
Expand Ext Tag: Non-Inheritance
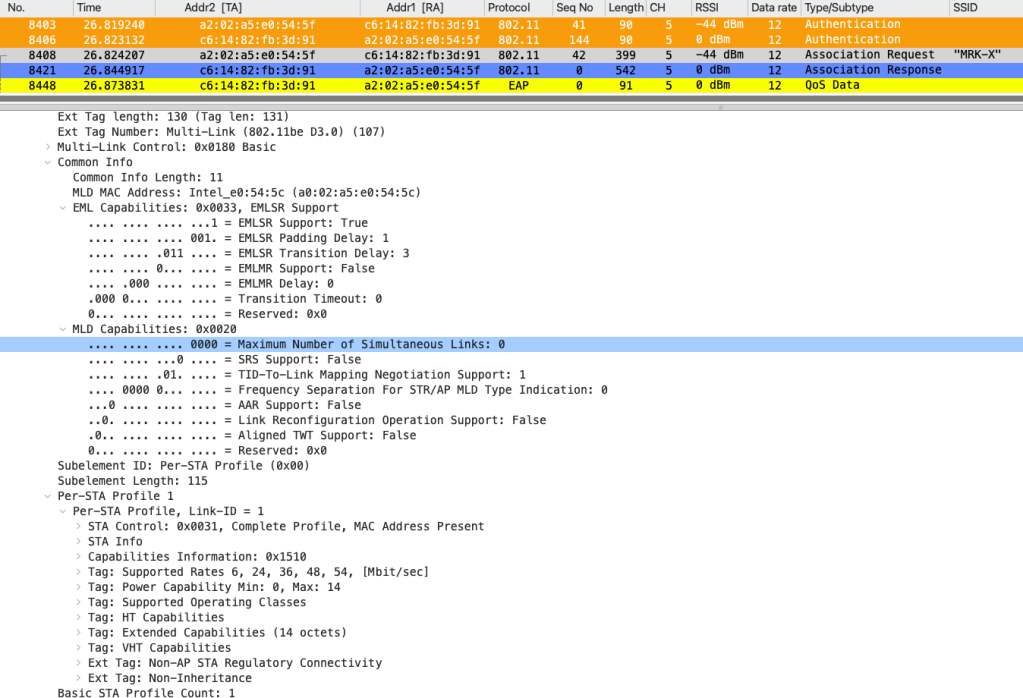coord(79,678)
